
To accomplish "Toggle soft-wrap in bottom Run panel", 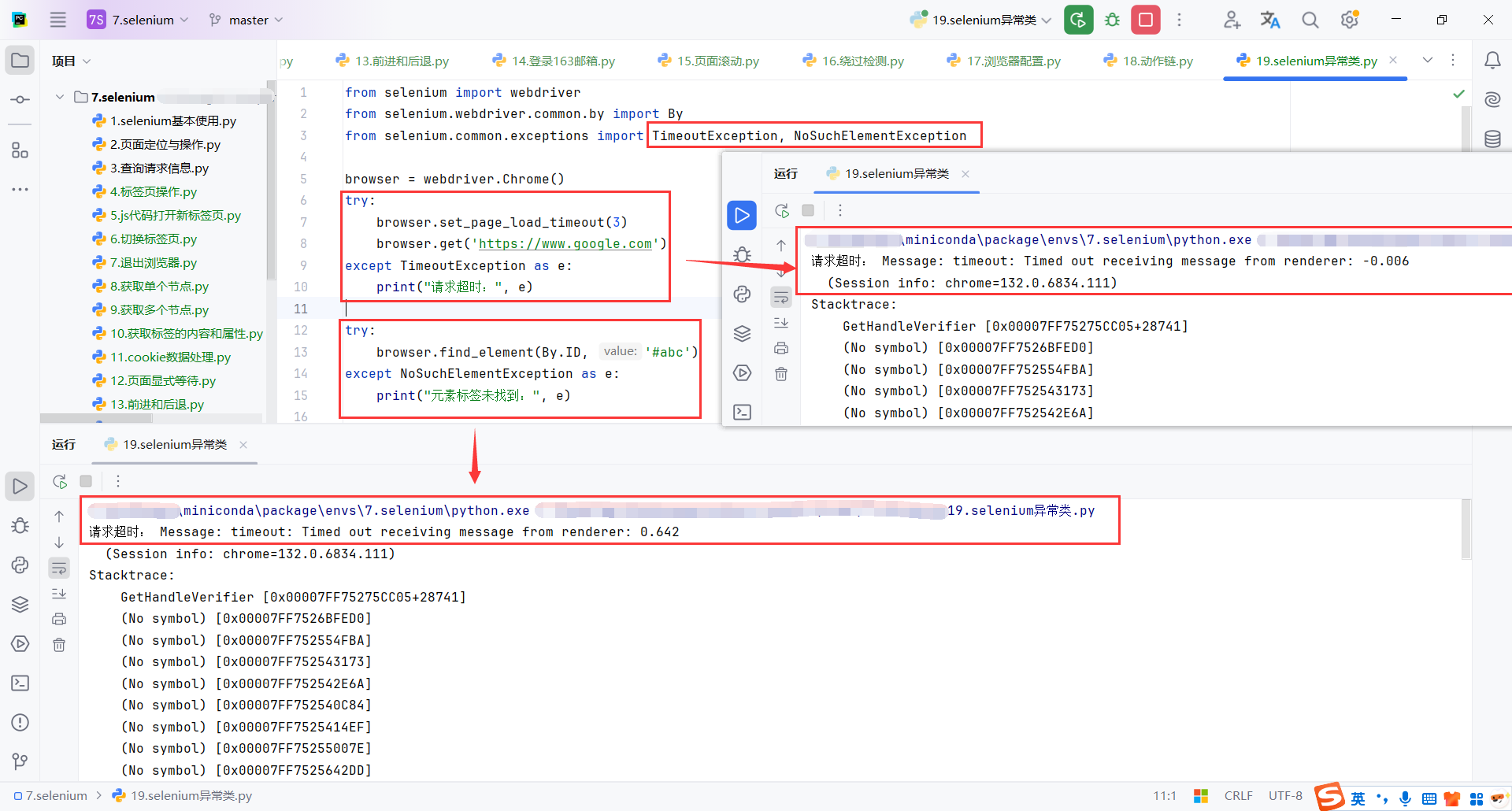I will point(59,568).
